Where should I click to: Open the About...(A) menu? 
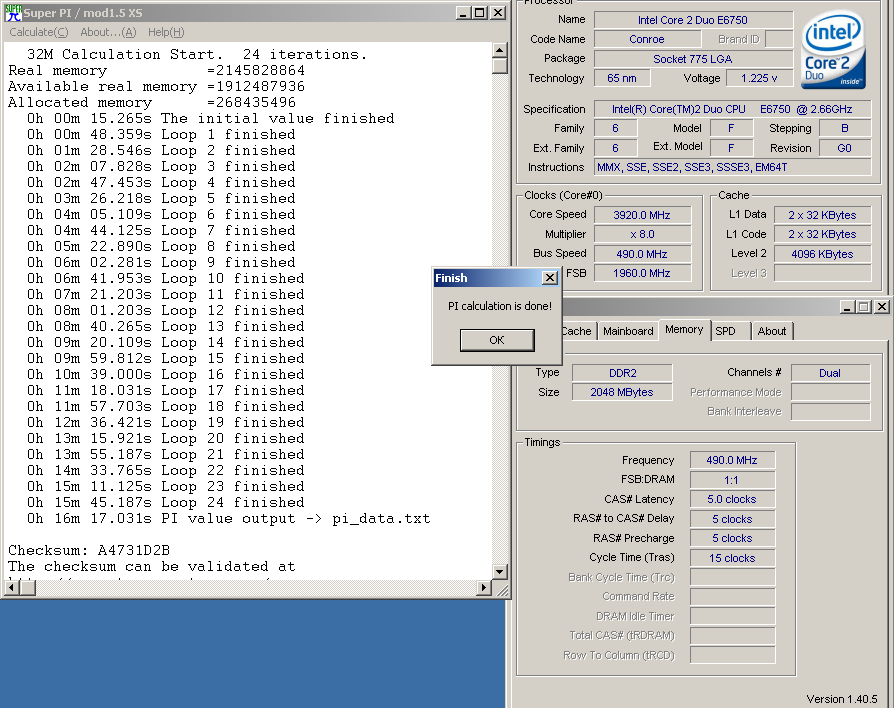tap(108, 32)
